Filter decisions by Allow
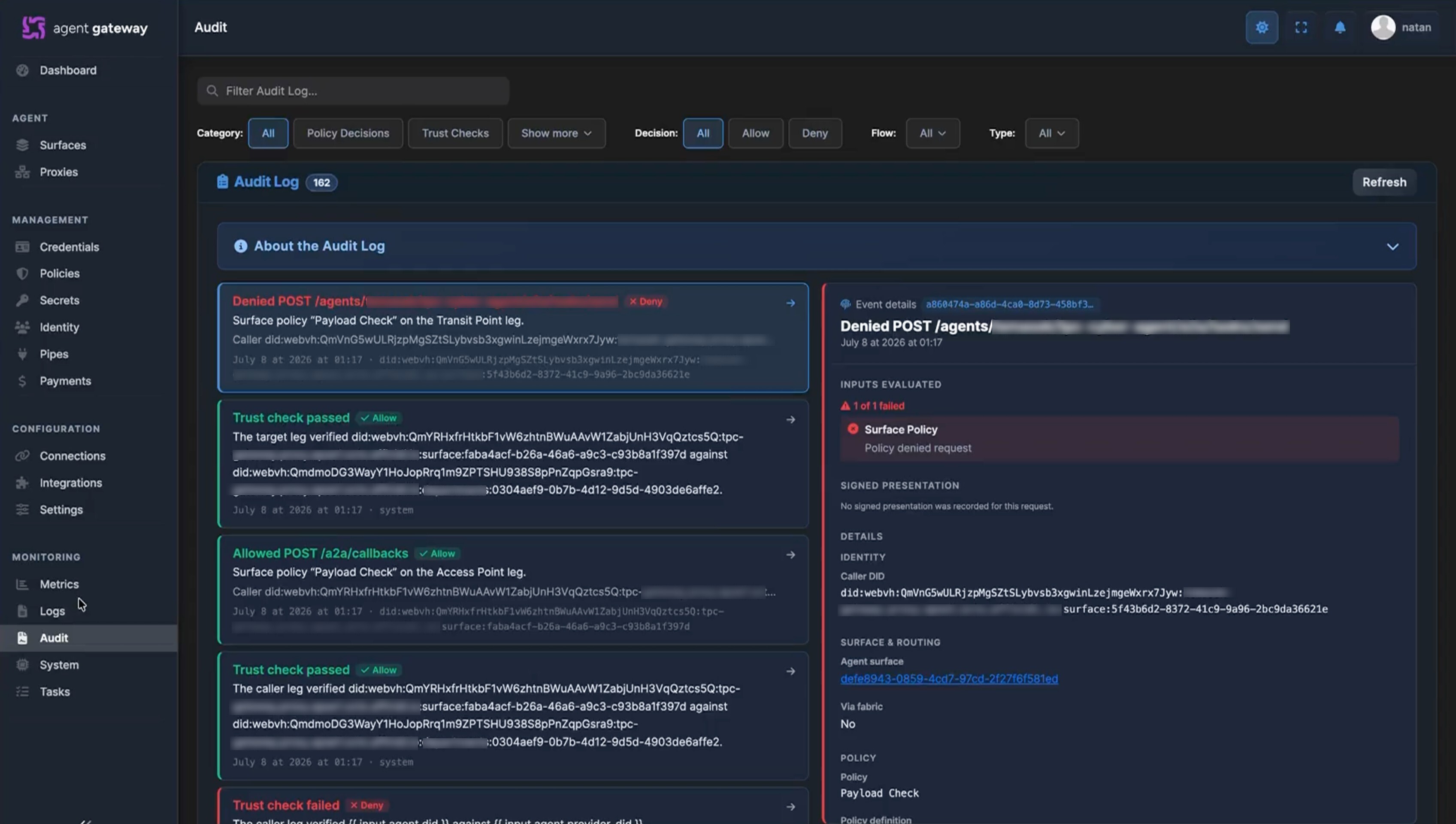 pos(755,133)
